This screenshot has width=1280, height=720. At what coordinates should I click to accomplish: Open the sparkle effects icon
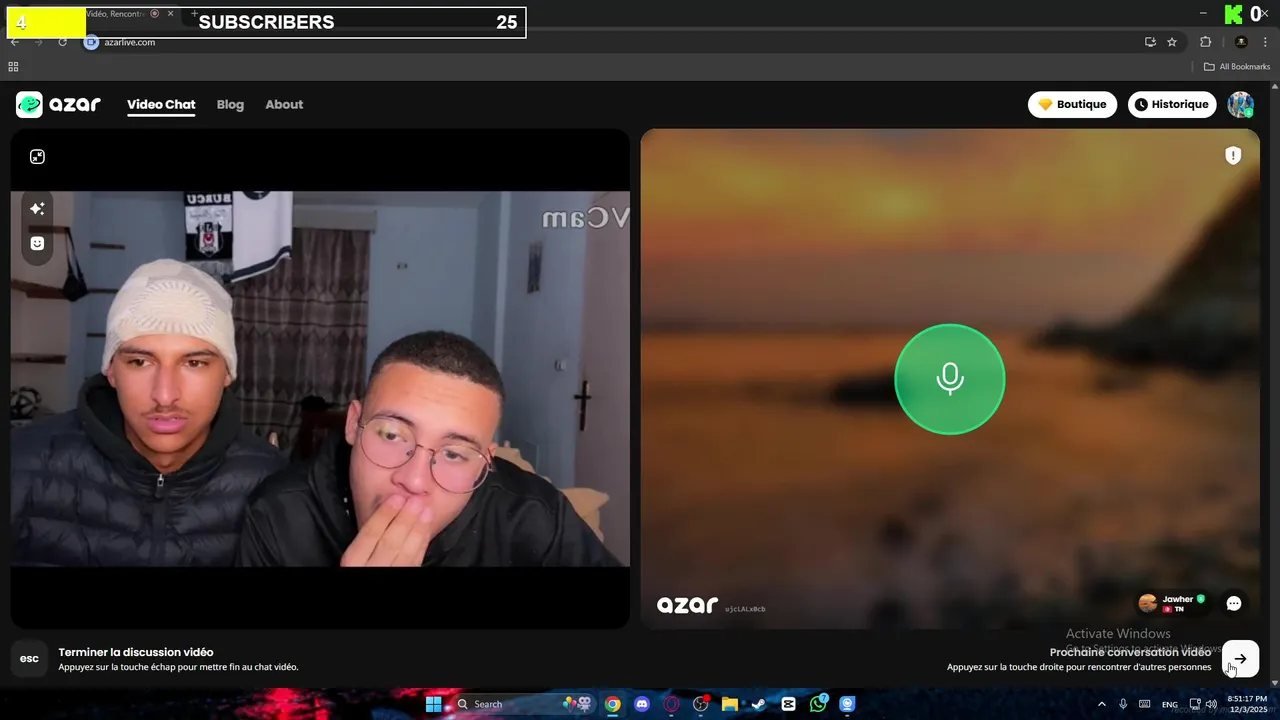(37, 209)
